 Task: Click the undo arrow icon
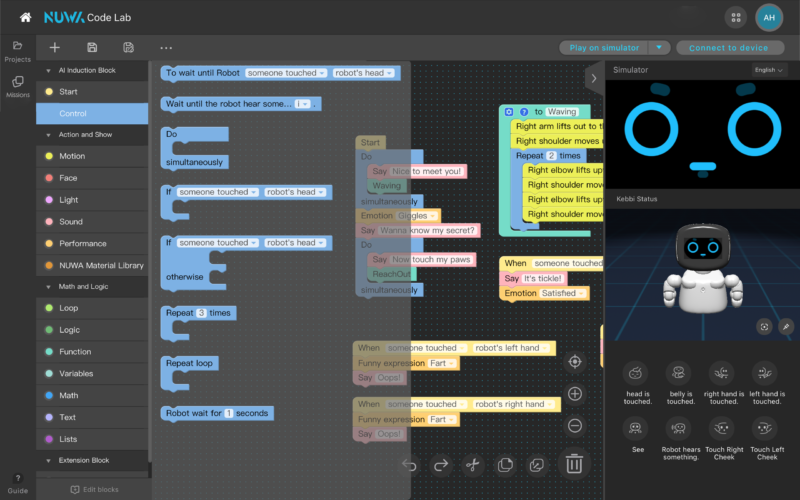click(x=409, y=465)
